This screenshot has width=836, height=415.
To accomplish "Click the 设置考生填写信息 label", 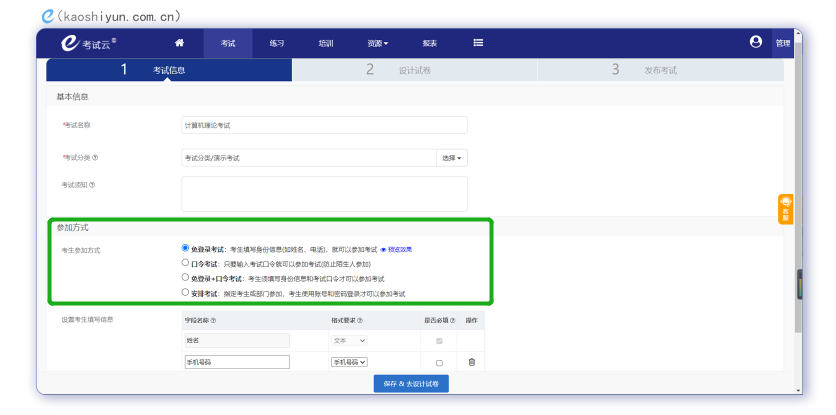I will tap(87, 320).
